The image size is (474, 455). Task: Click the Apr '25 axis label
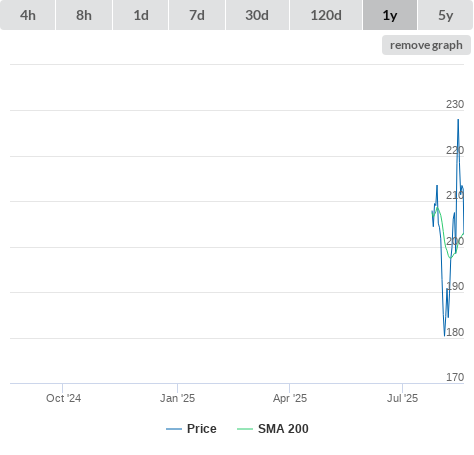(x=290, y=398)
